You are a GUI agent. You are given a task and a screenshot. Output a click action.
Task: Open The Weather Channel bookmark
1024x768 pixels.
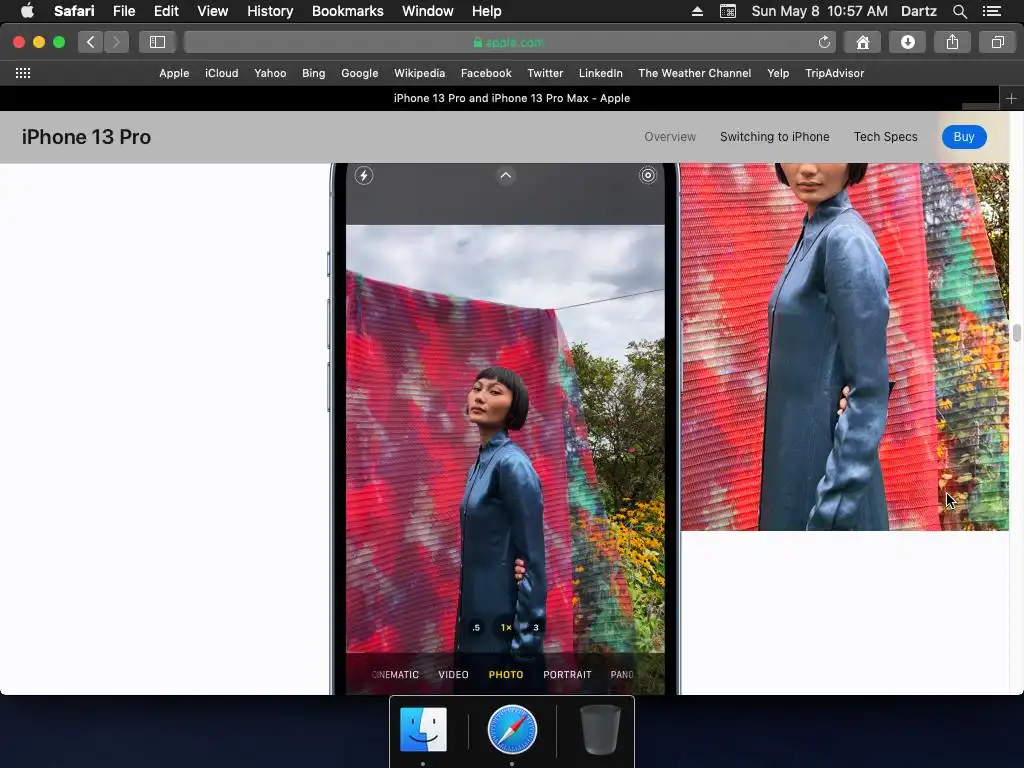[x=694, y=73]
